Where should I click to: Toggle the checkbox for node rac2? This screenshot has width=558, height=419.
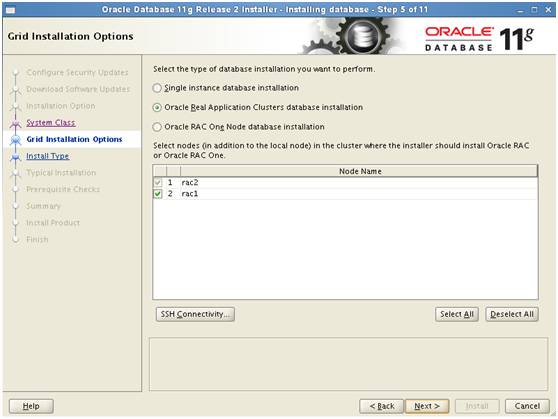tap(158, 183)
